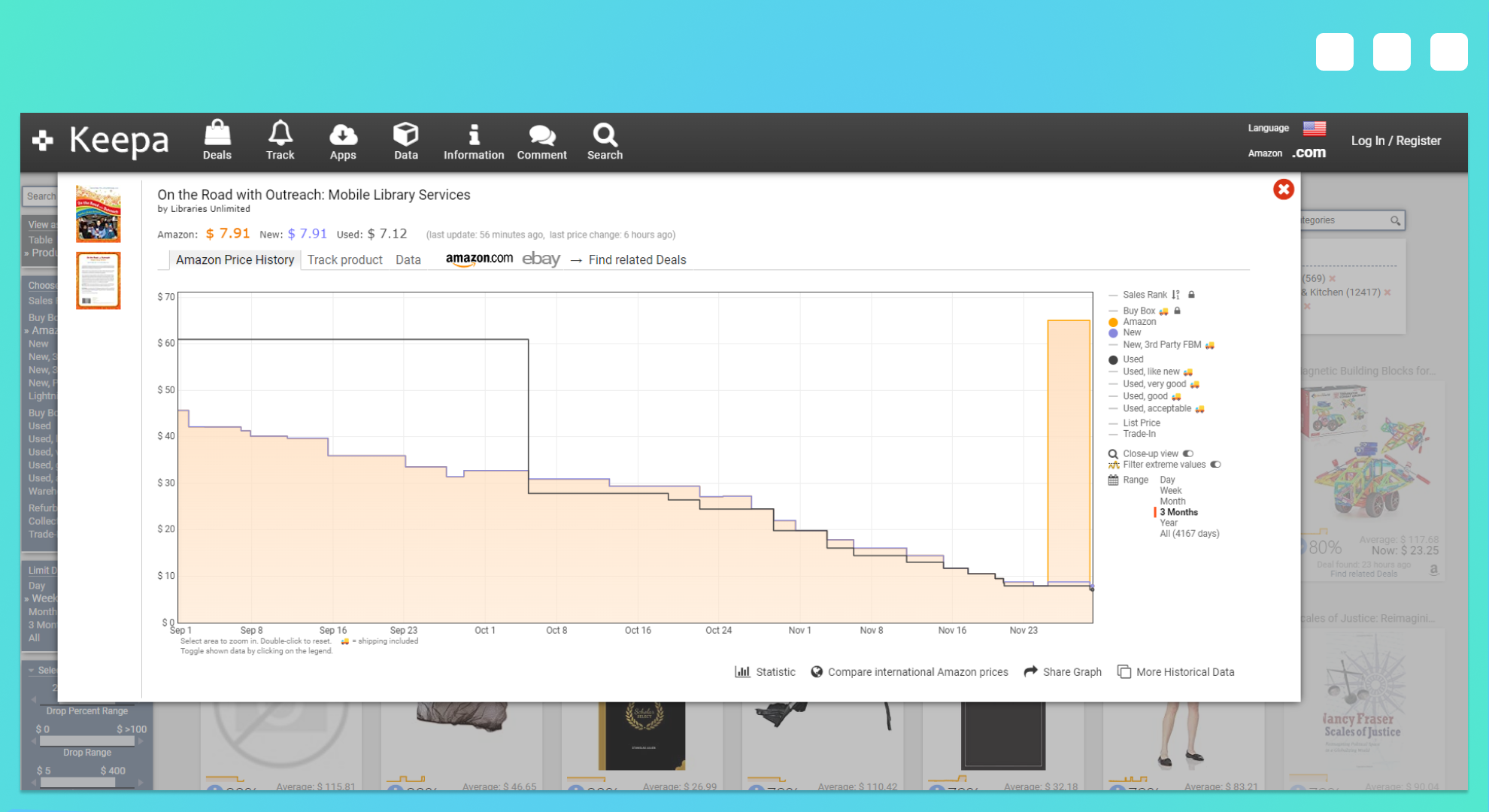Click Log In / Register link

(1396, 141)
